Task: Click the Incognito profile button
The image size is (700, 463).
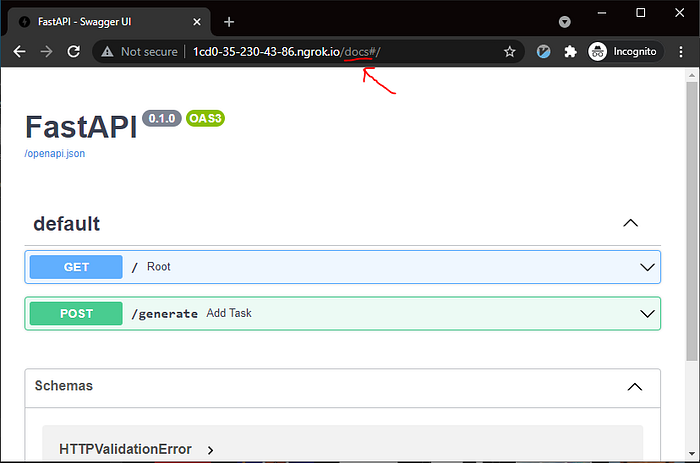Action: (625, 52)
